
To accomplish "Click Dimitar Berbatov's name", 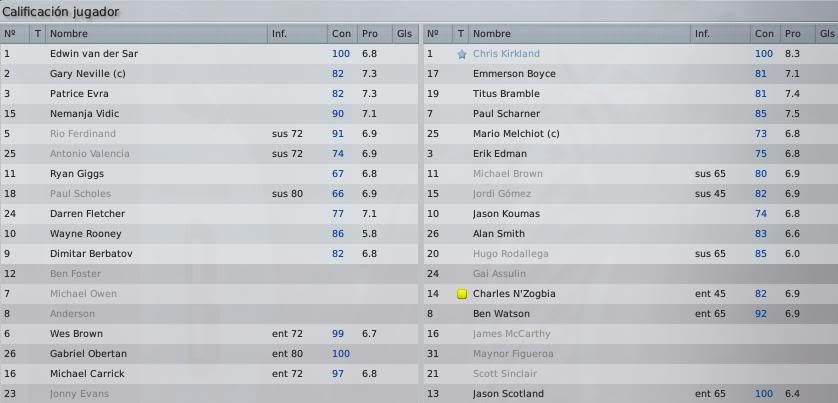I will coord(91,254).
